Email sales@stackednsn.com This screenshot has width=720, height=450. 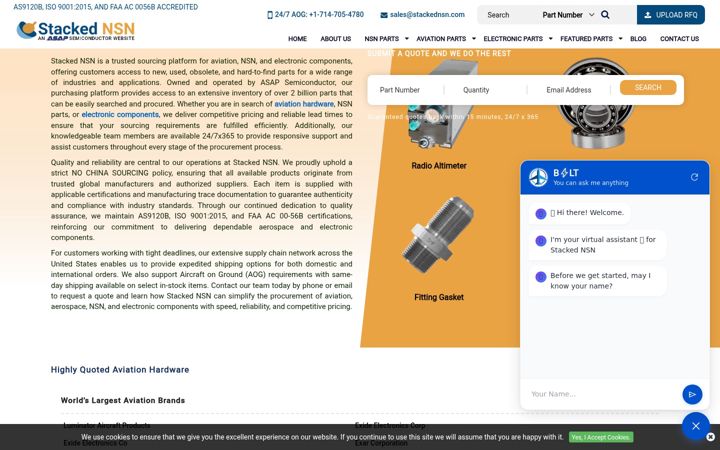point(427,15)
